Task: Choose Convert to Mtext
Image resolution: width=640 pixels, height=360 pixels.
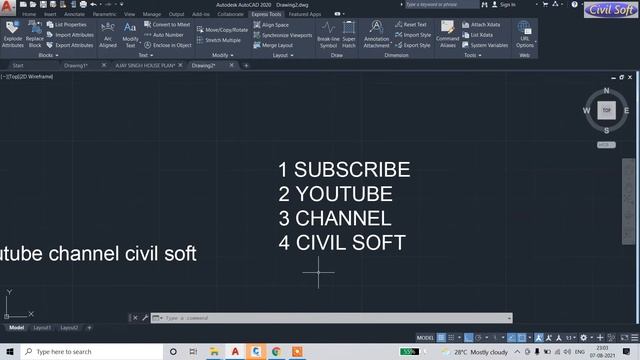Action: (x=167, y=24)
